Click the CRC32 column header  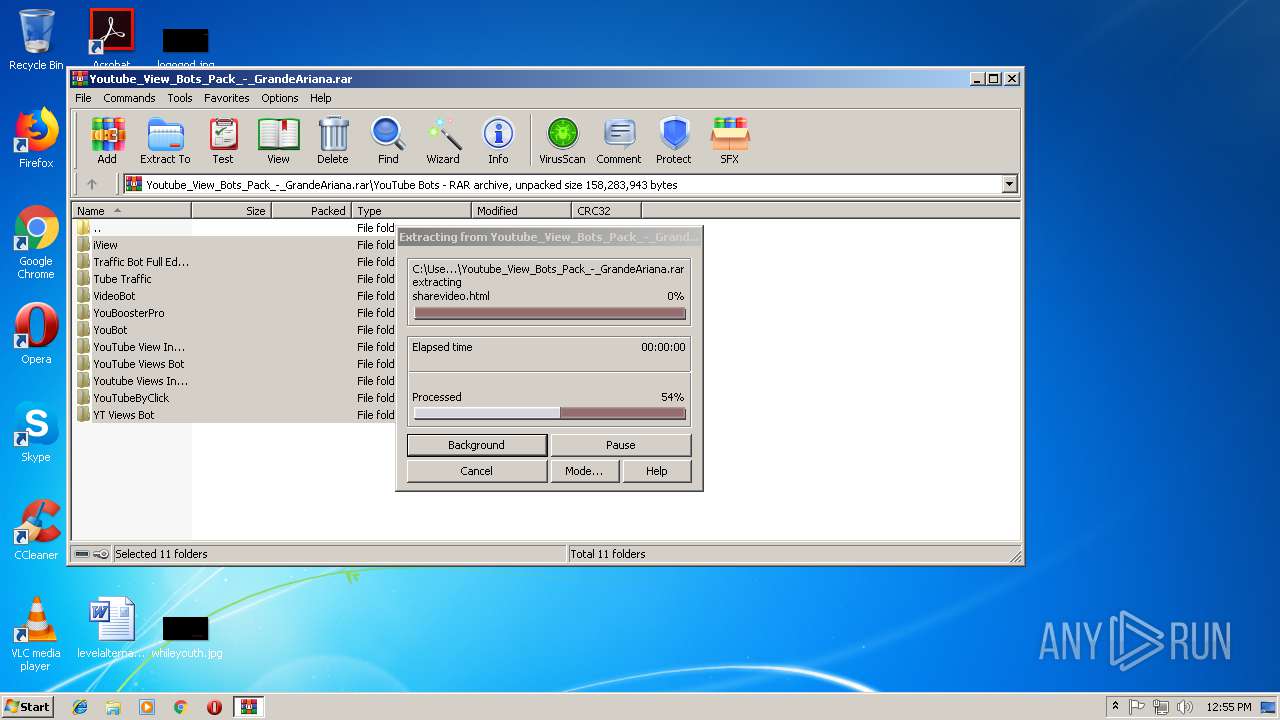[x=606, y=211]
